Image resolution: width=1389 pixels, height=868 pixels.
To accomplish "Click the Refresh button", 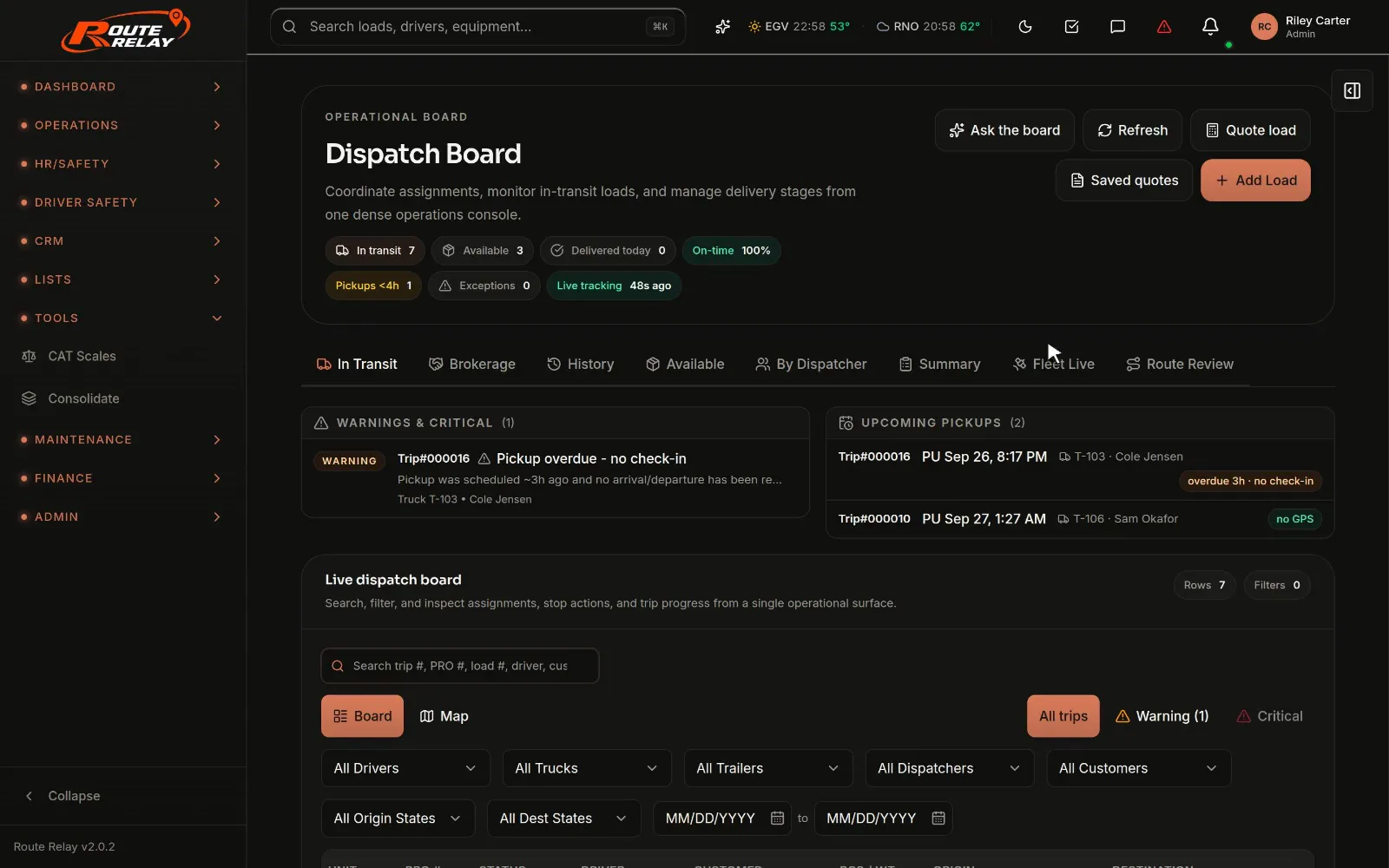I will coord(1132,130).
